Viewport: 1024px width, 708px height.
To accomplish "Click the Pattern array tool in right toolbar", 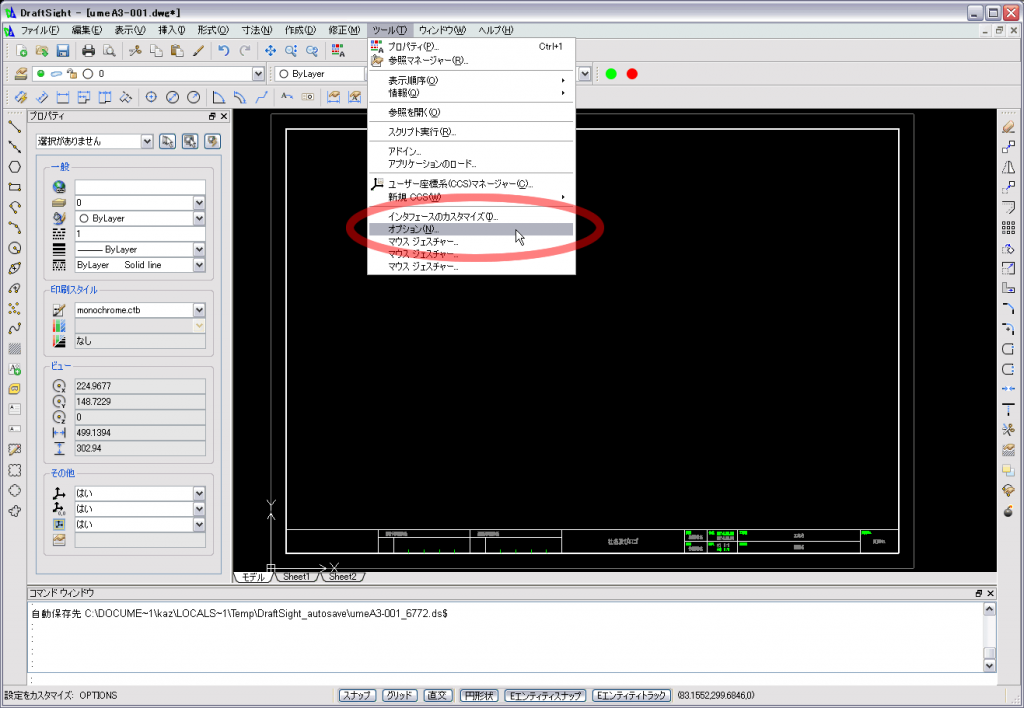I will tap(1008, 228).
